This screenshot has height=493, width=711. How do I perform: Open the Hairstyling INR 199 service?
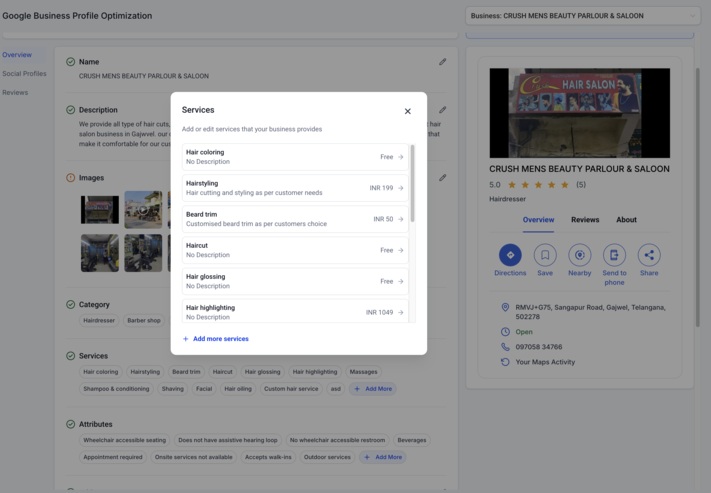pyautogui.click(x=294, y=188)
